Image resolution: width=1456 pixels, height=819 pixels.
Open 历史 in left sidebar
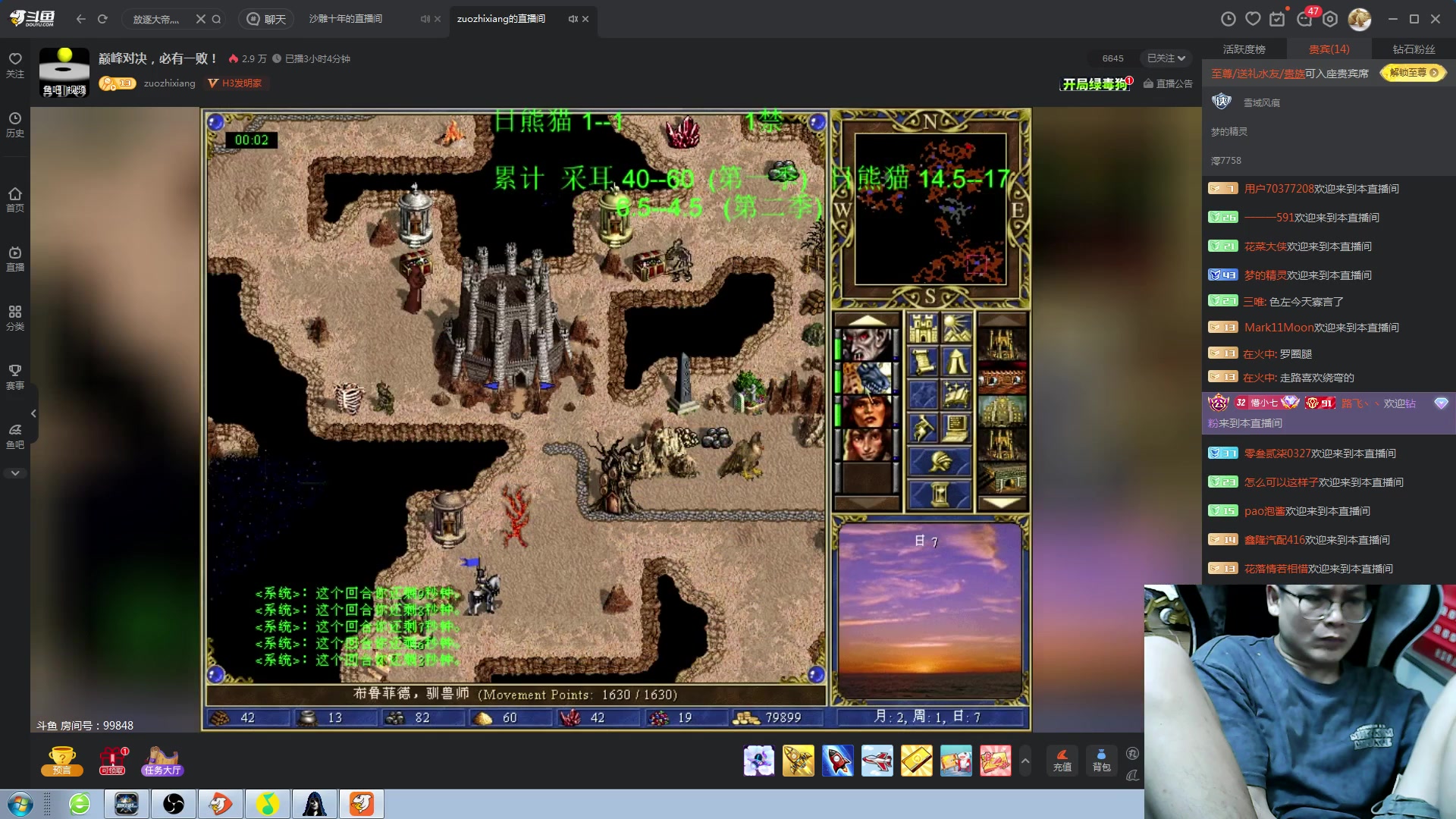tap(15, 125)
